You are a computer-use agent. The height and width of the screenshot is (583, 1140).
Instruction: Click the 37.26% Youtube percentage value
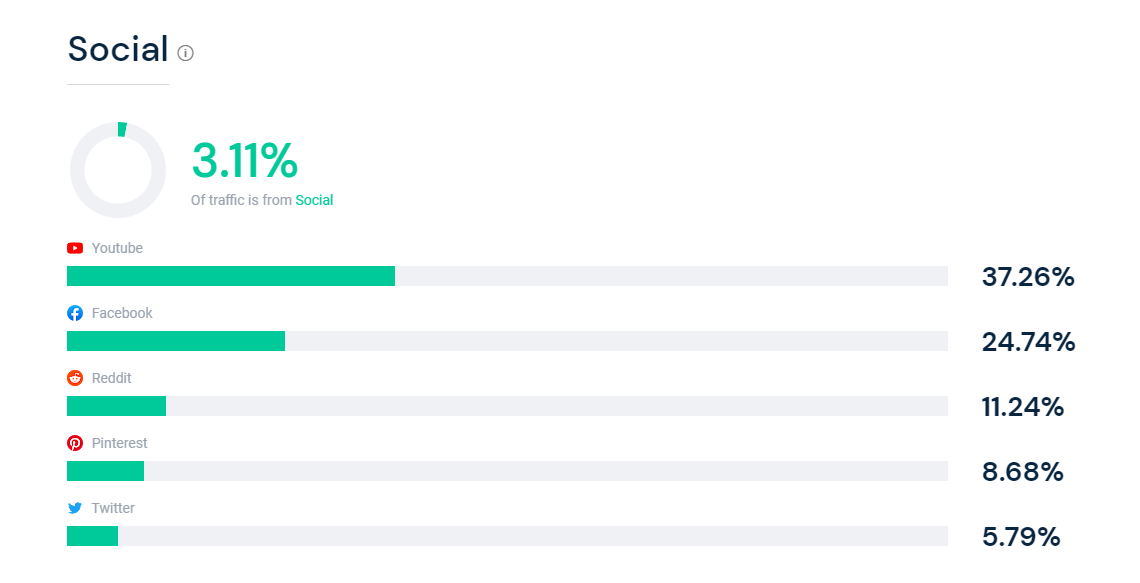[x=1028, y=277]
